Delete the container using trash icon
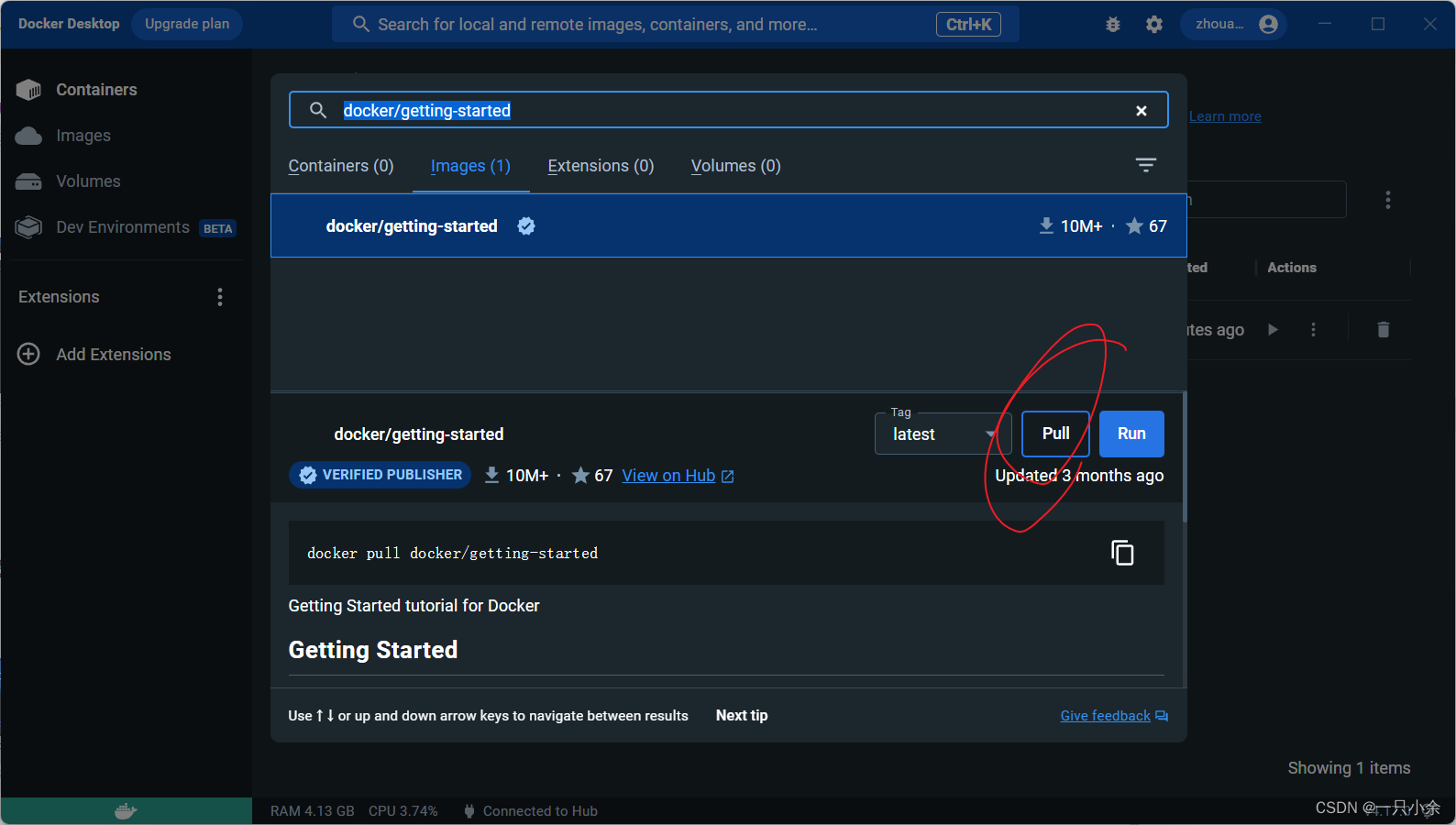The image size is (1456, 825). tap(1383, 330)
